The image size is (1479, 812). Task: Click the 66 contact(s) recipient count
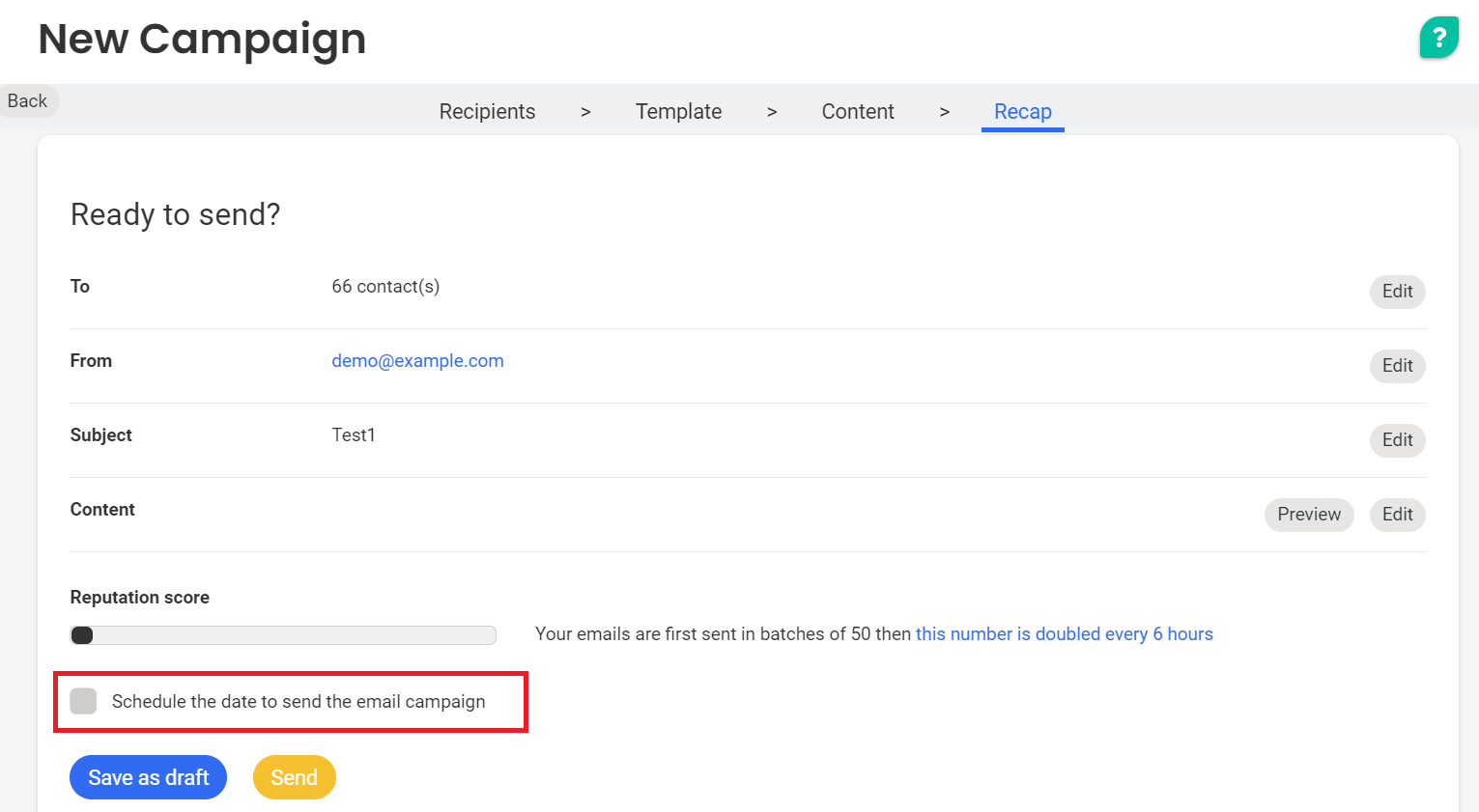385,287
